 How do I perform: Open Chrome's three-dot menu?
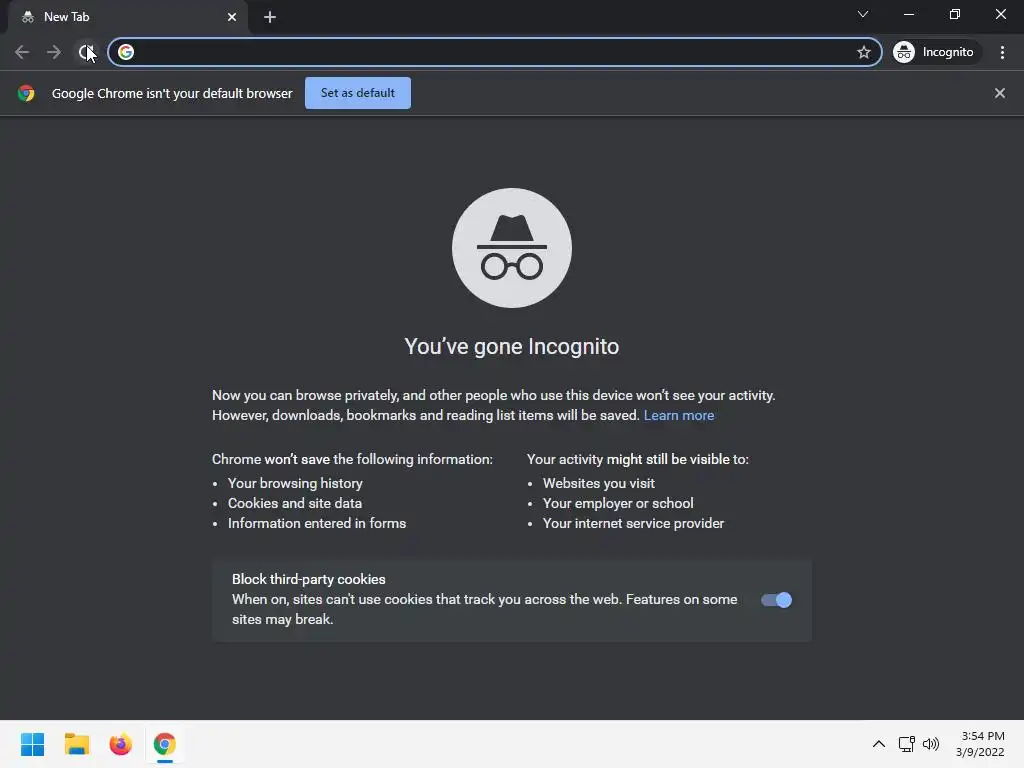(x=1002, y=52)
